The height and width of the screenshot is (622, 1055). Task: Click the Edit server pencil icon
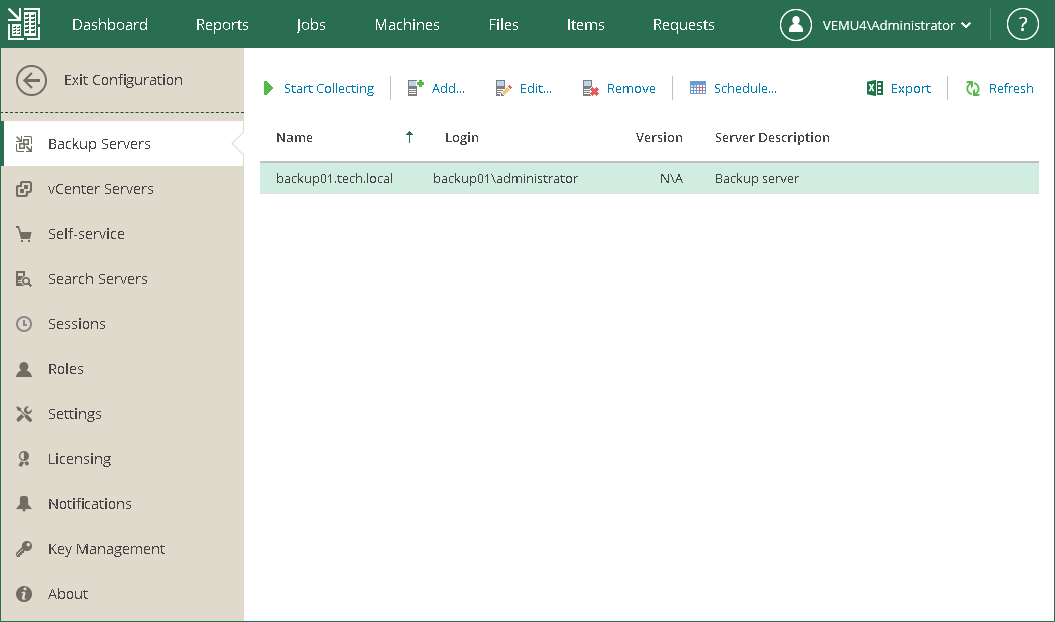tap(503, 88)
